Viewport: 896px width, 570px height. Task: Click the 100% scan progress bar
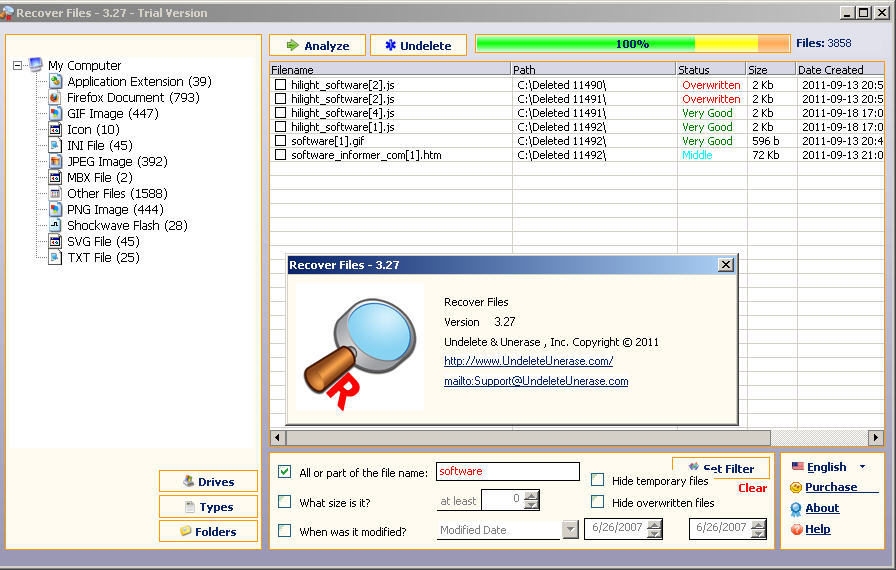coord(633,43)
